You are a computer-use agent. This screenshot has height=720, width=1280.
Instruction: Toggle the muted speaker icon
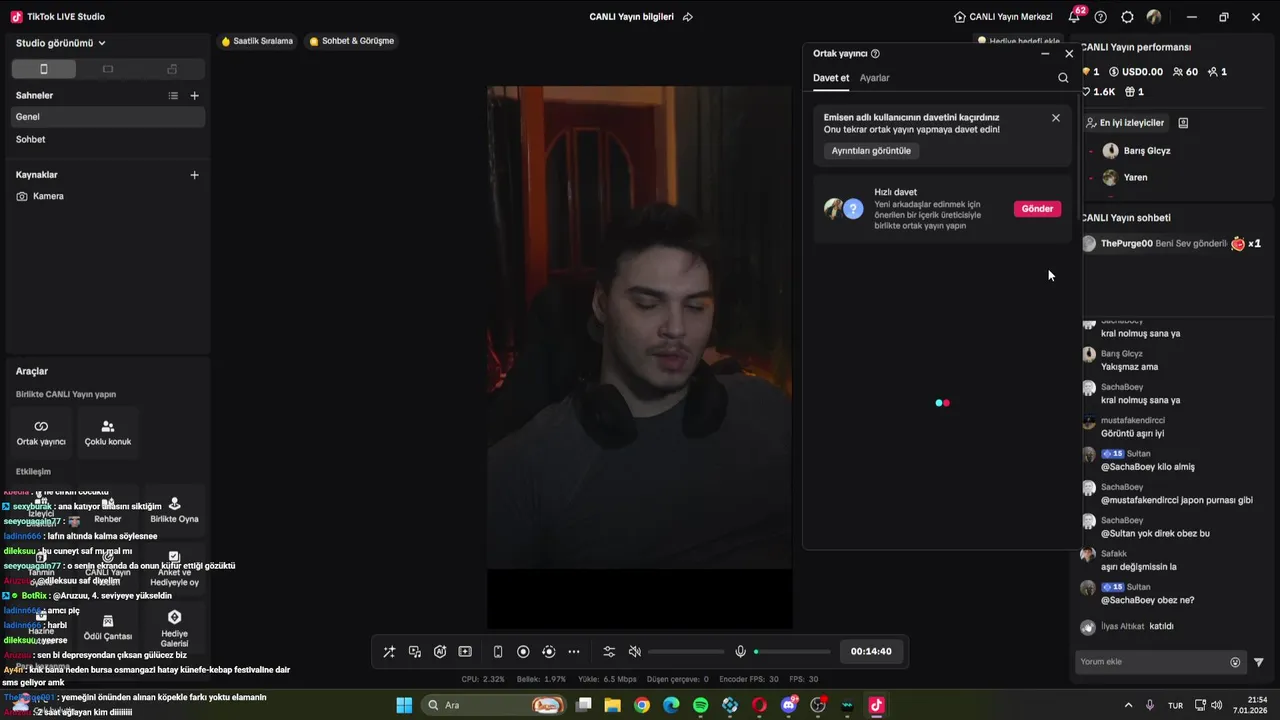634,652
